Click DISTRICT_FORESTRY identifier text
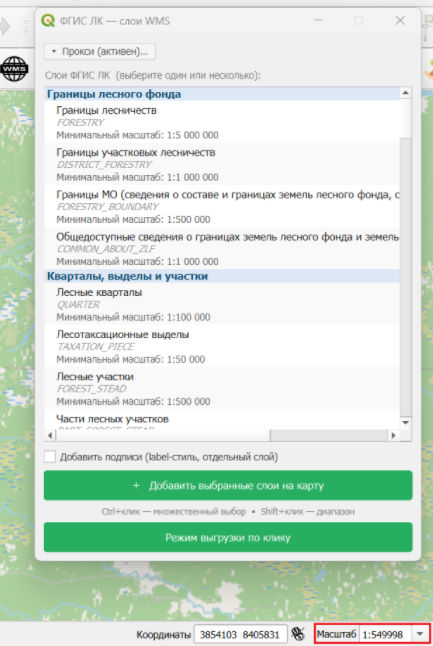This screenshot has width=433, height=646. pos(104,164)
